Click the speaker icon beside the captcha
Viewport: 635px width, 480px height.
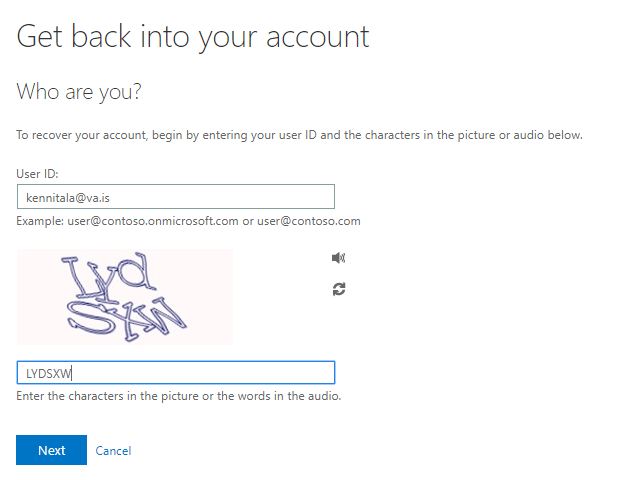click(x=338, y=258)
